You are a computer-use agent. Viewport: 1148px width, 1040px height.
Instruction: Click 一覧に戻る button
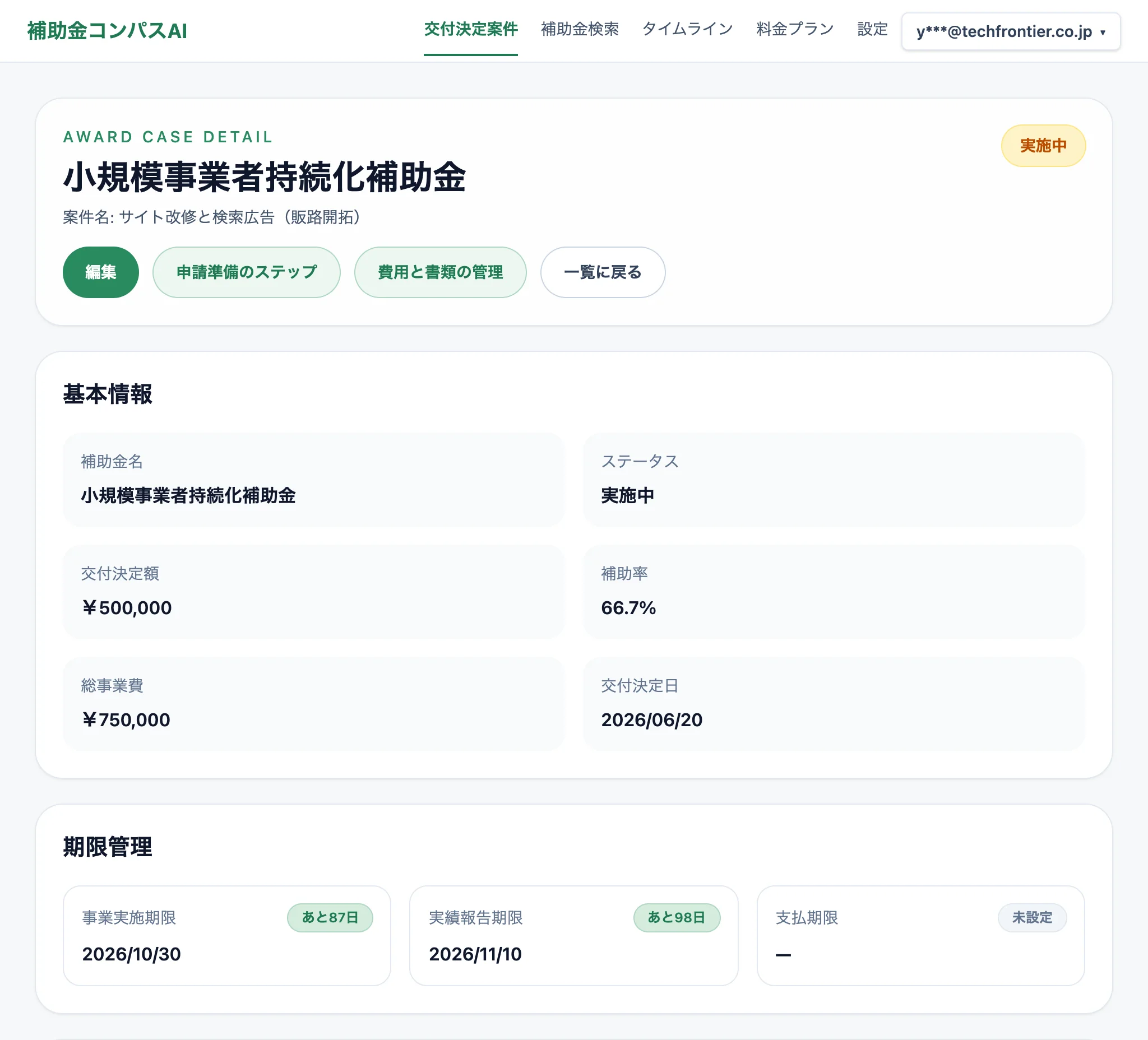click(x=603, y=272)
